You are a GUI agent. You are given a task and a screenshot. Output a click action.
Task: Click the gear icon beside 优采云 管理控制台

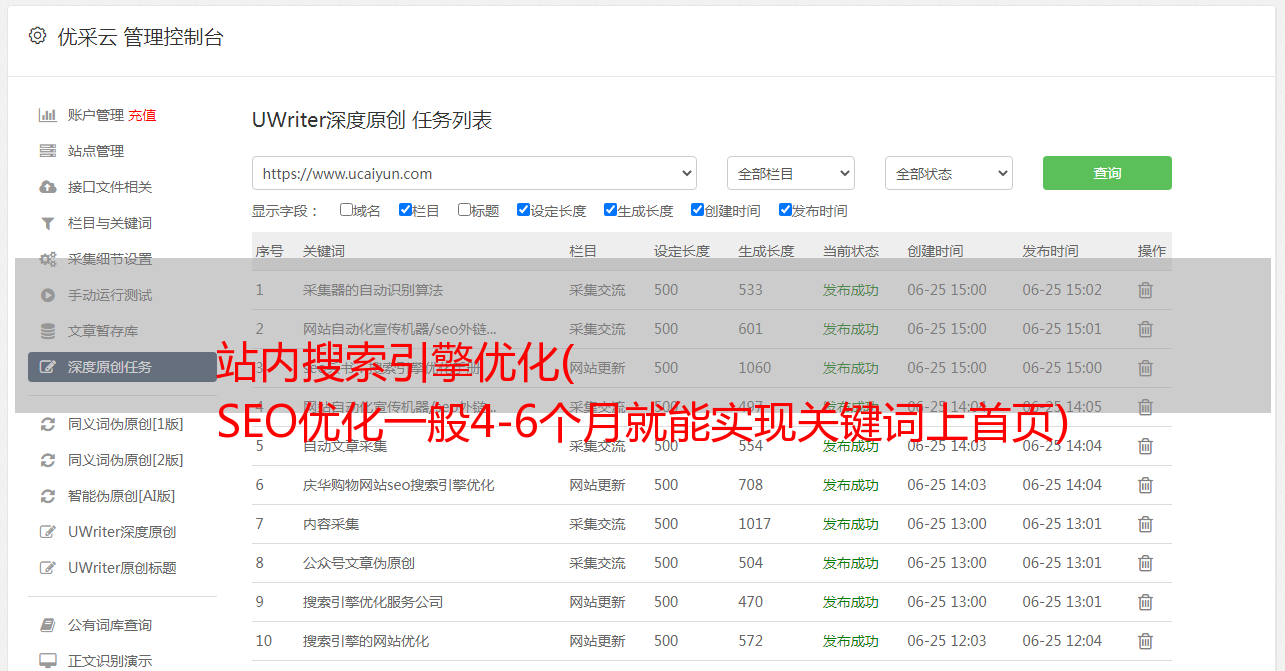37,36
